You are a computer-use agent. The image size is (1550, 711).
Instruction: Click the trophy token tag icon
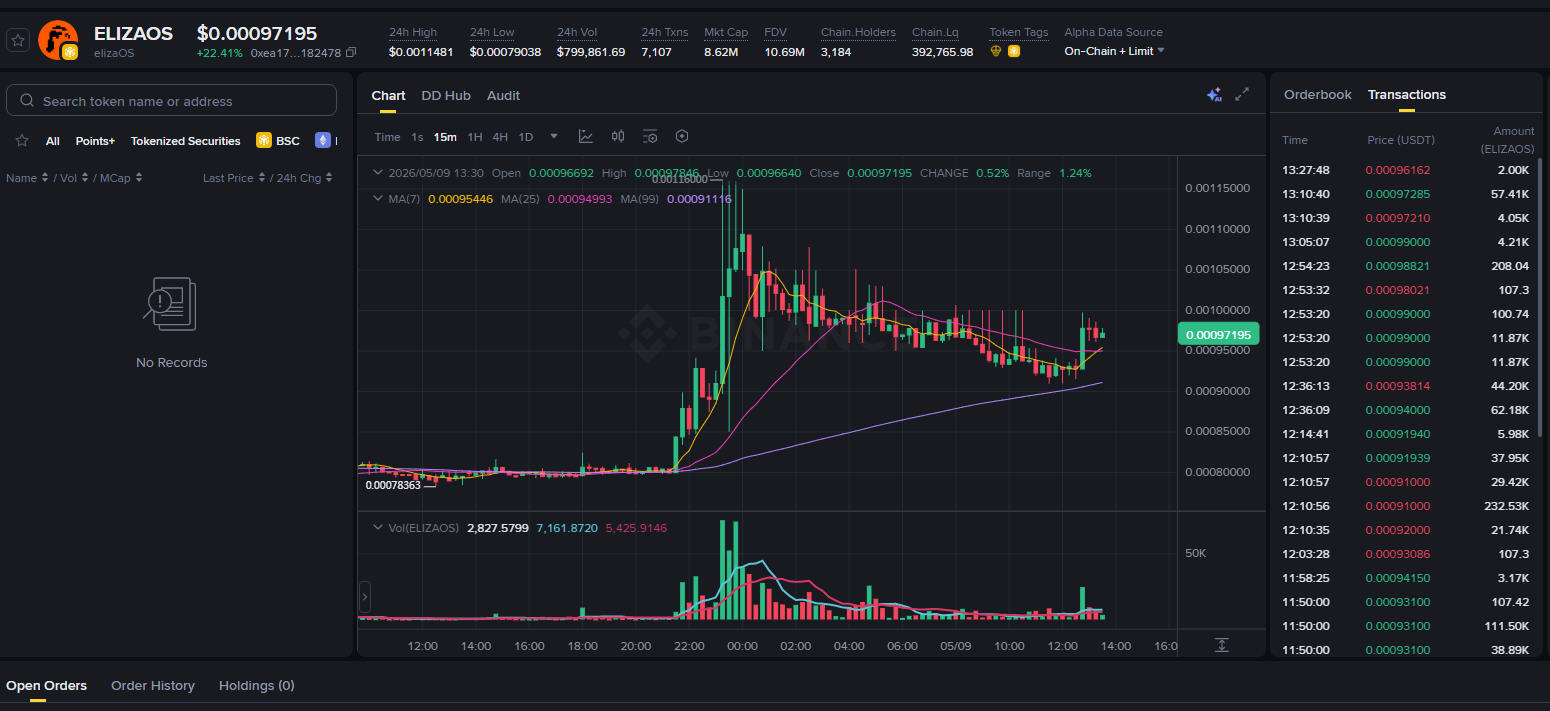[x=995, y=51]
